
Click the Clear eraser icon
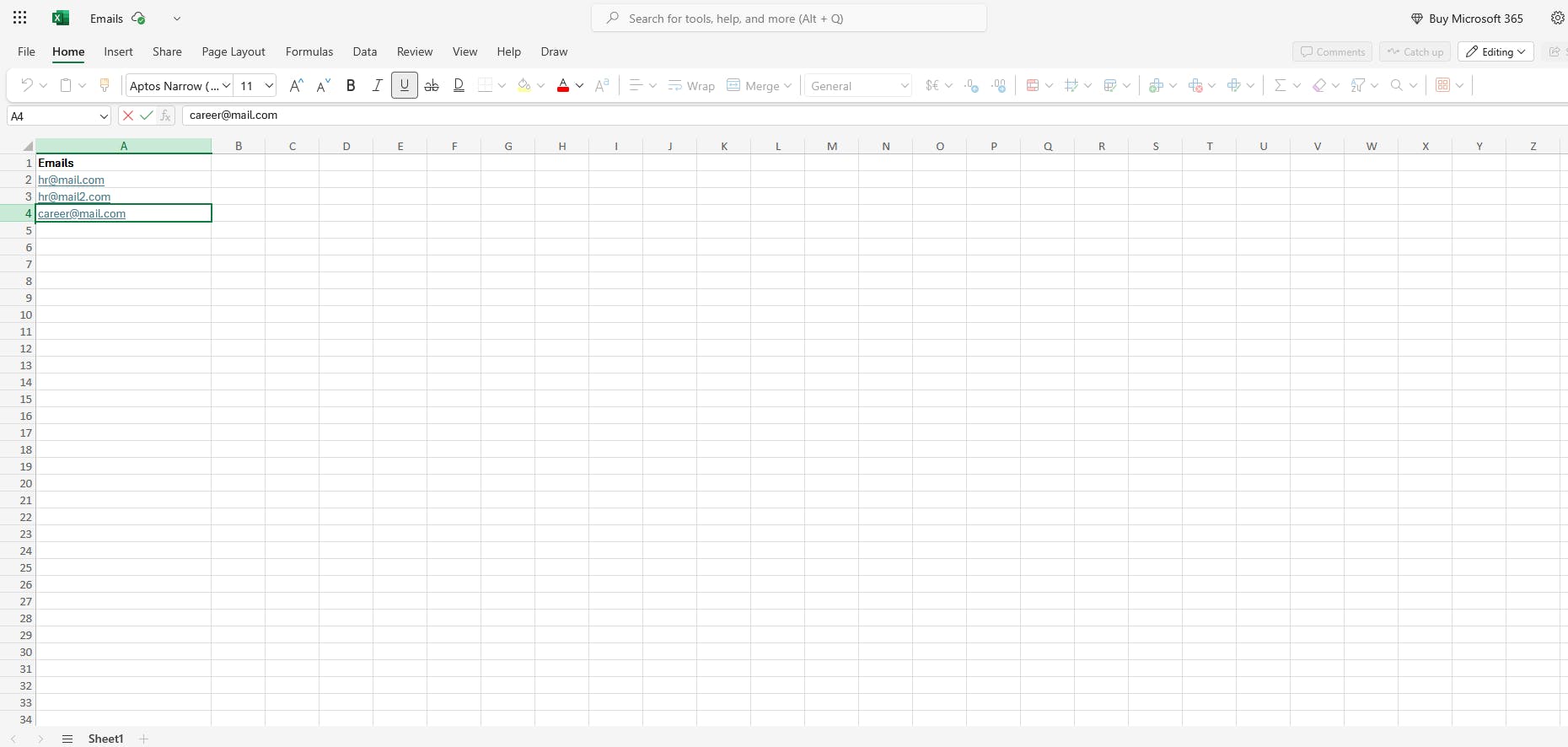click(1319, 85)
